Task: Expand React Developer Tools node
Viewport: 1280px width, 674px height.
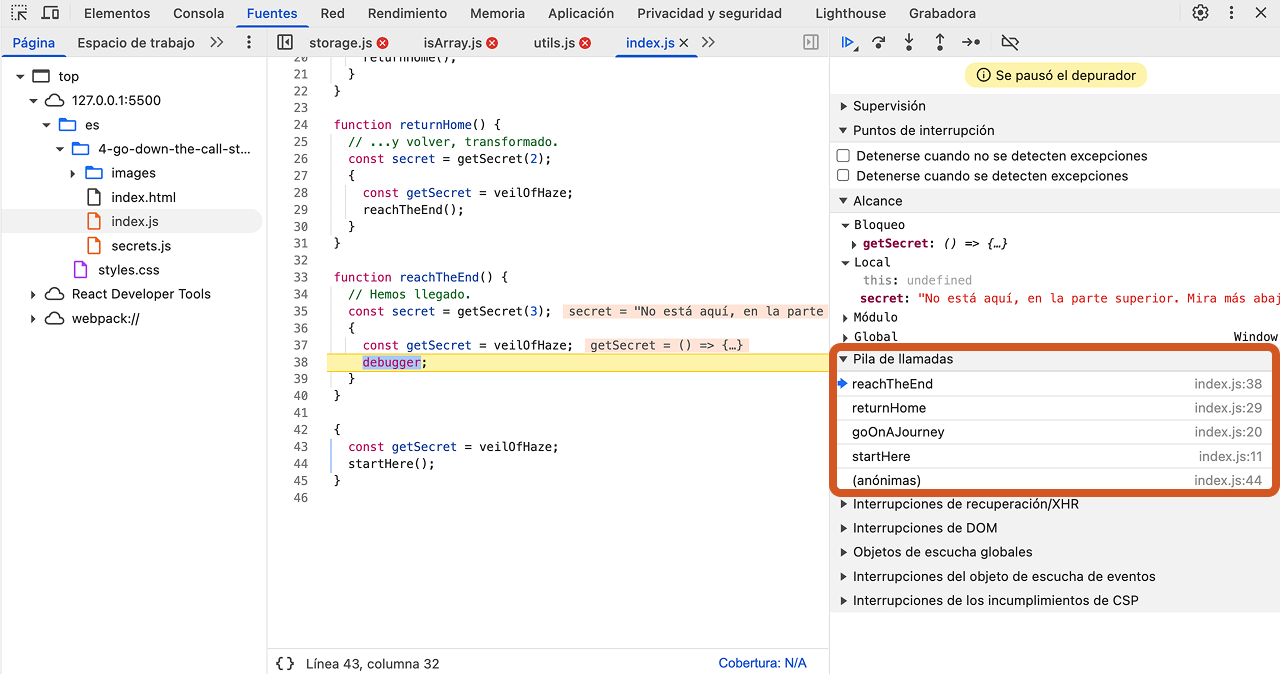Action: coord(33,295)
